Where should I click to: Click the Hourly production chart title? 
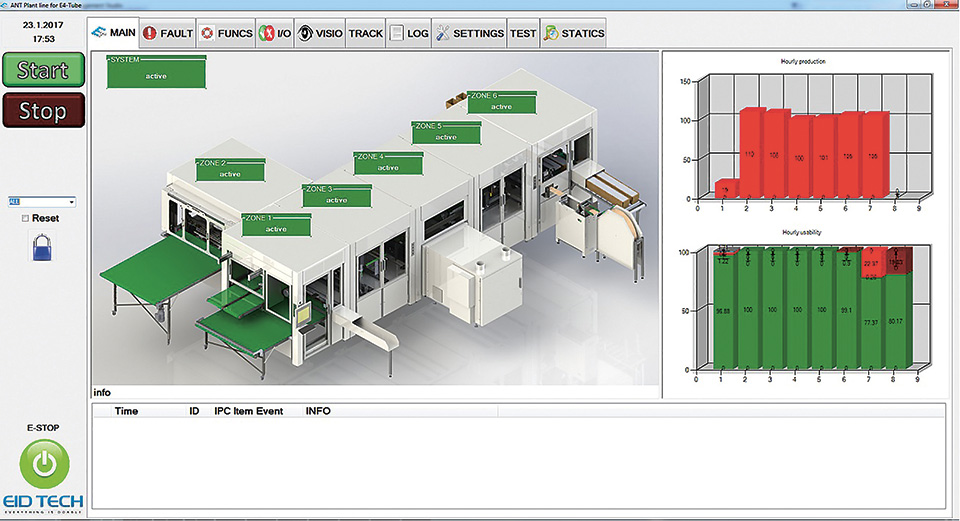(803, 61)
